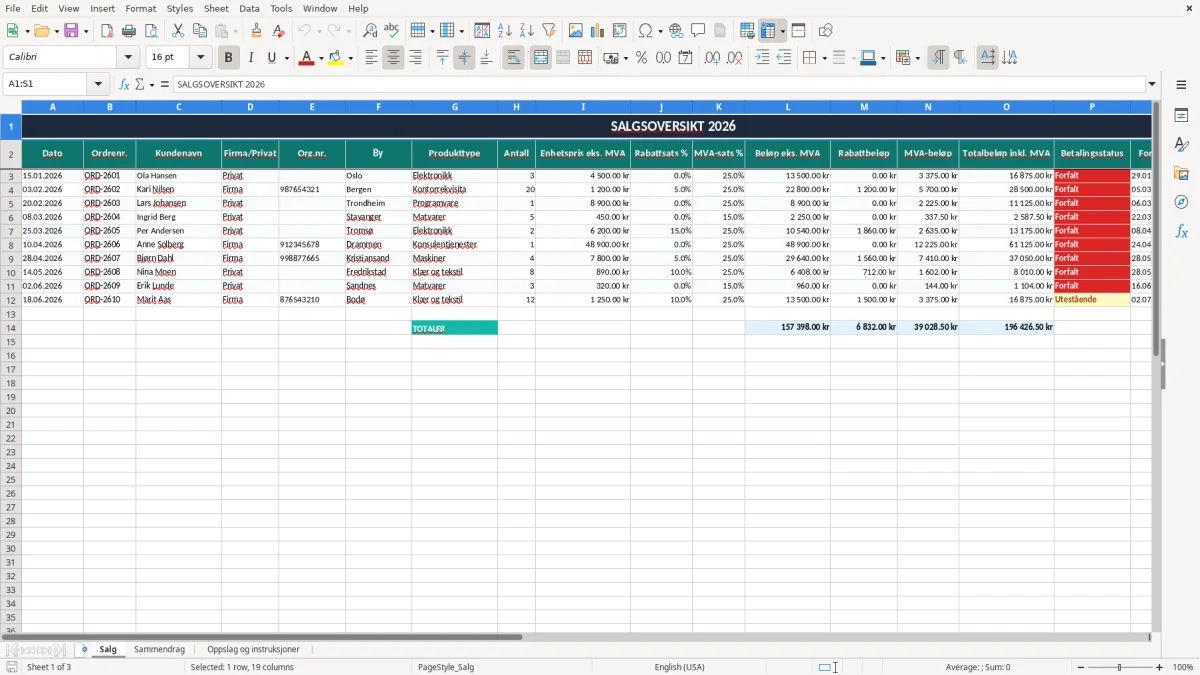Expand the formula bar
Image resolution: width=1200 pixels, height=675 pixels.
[x=1152, y=84]
